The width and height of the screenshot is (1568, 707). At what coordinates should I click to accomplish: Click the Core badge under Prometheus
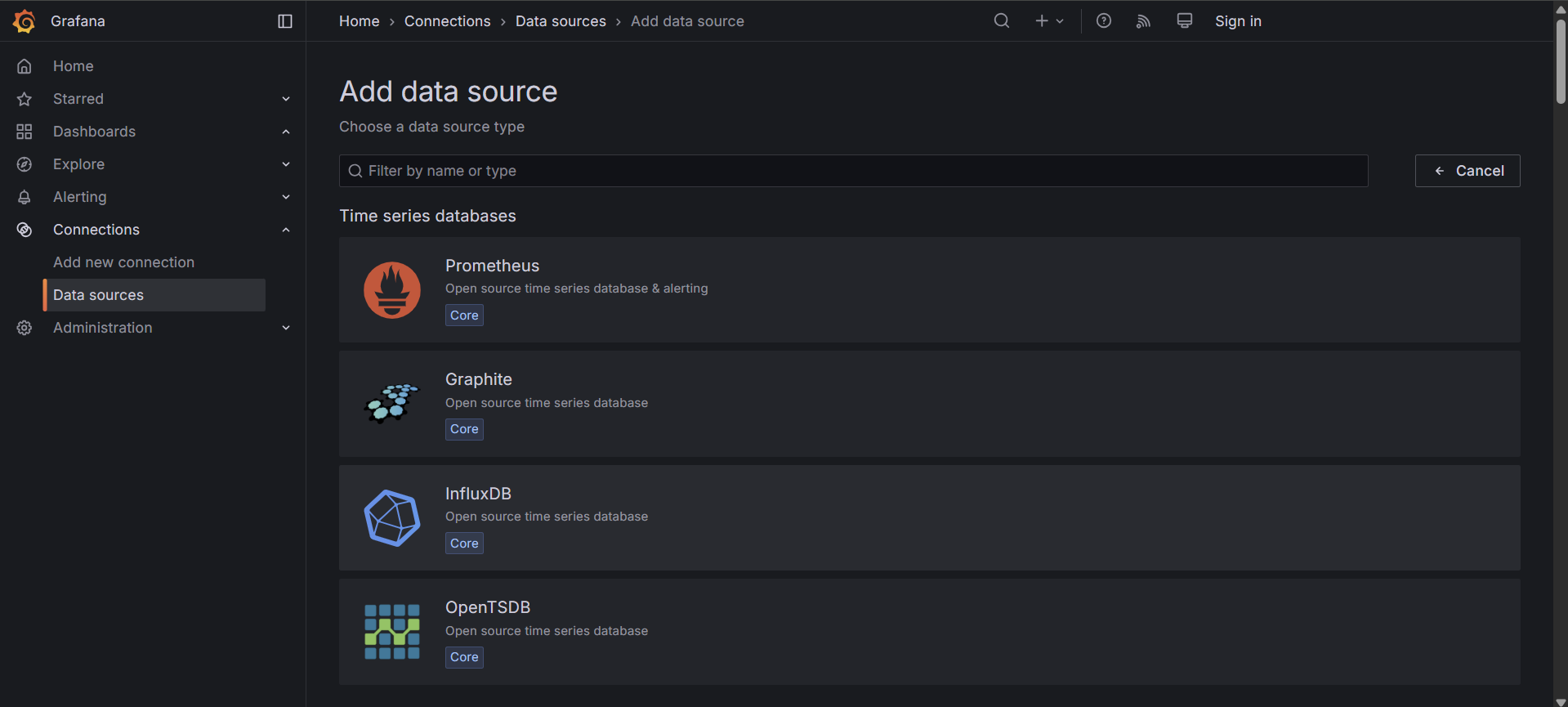pos(464,315)
